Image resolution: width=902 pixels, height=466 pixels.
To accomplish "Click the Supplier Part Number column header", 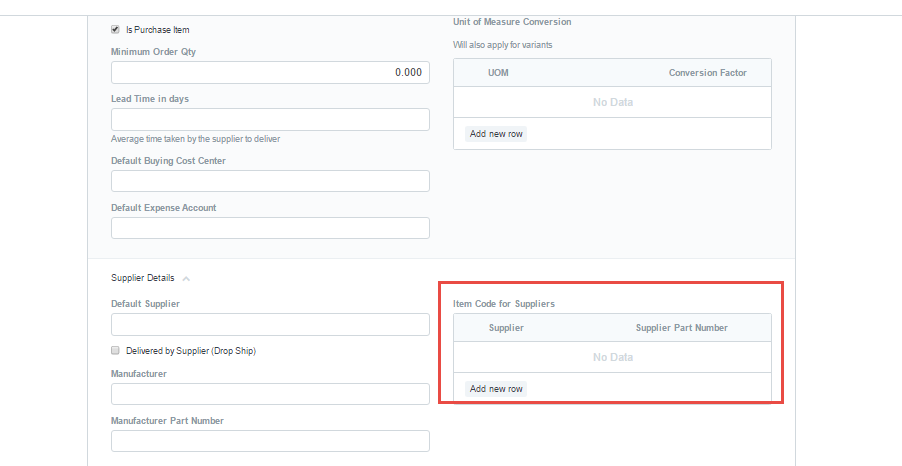I will pyautogui.click(x=682, y=328).
